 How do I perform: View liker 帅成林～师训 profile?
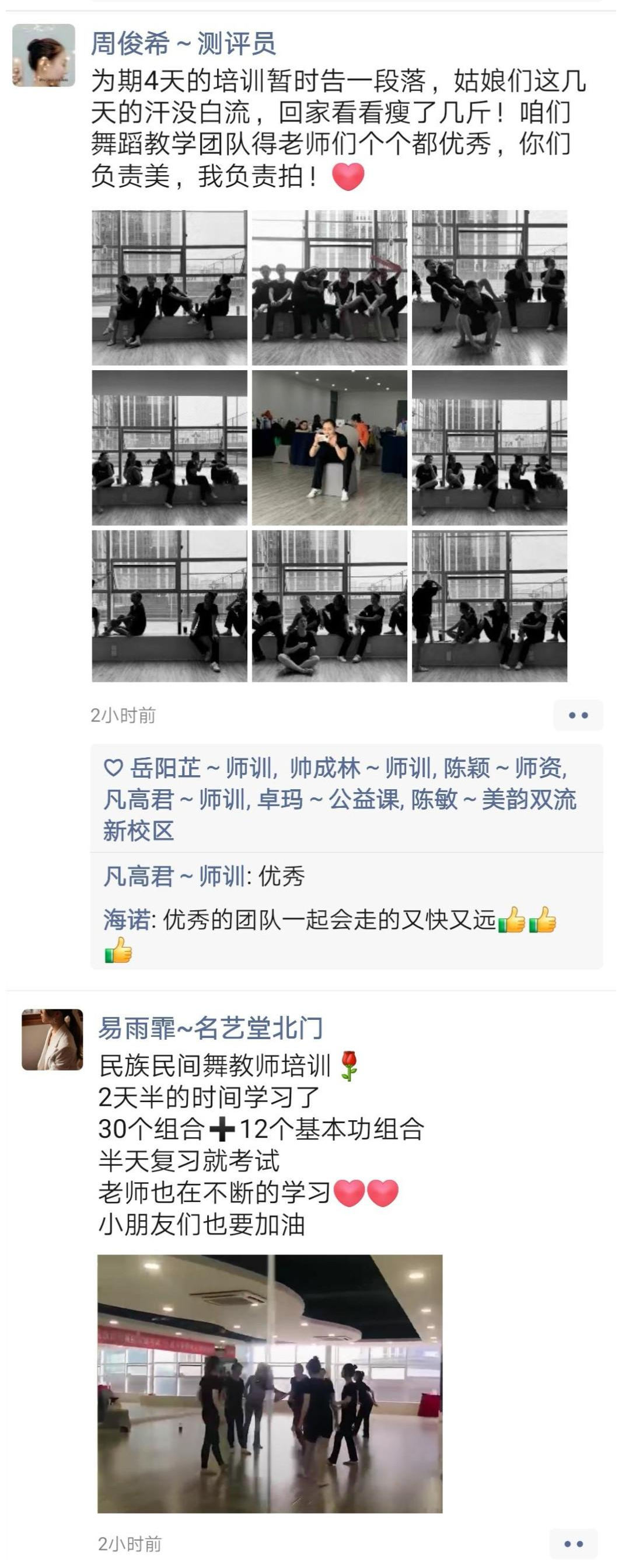tap(361, 768)
